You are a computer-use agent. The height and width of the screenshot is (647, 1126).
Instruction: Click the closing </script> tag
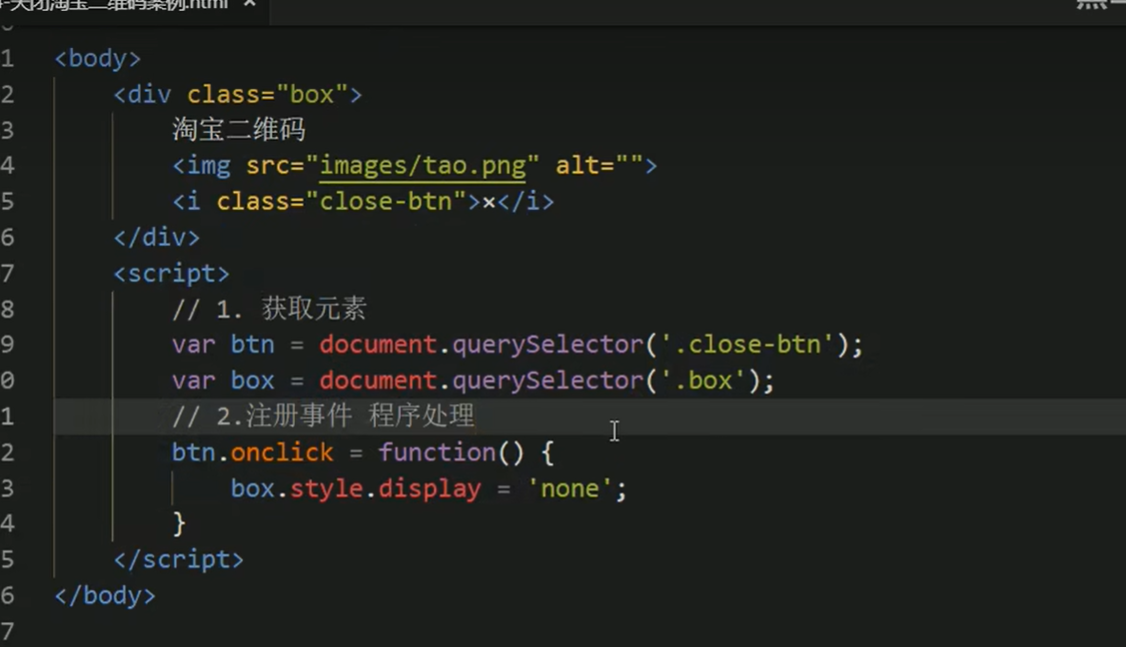179,559
